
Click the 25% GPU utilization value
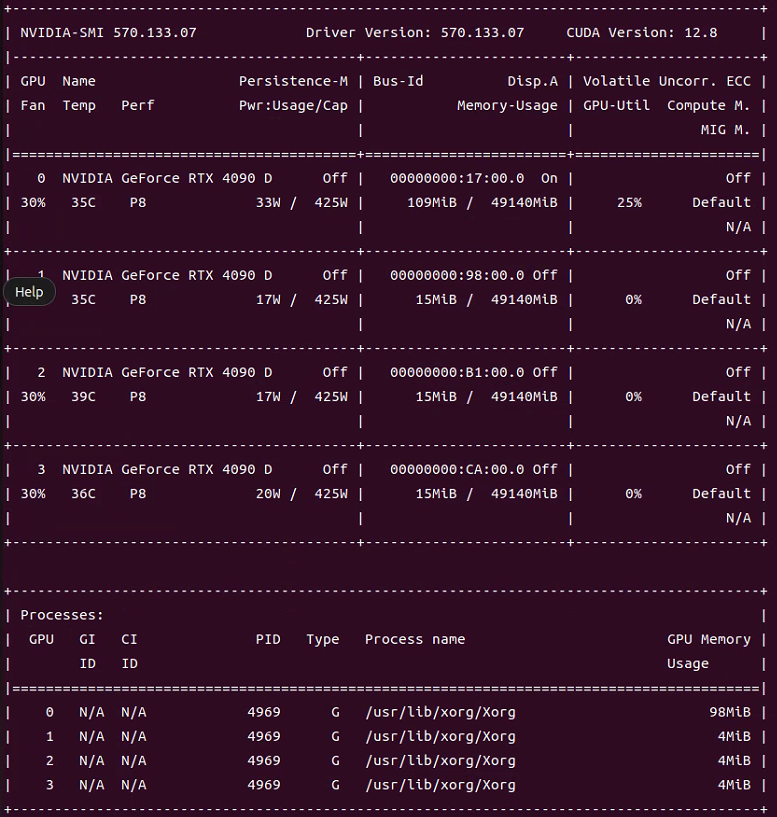[630, 203]
